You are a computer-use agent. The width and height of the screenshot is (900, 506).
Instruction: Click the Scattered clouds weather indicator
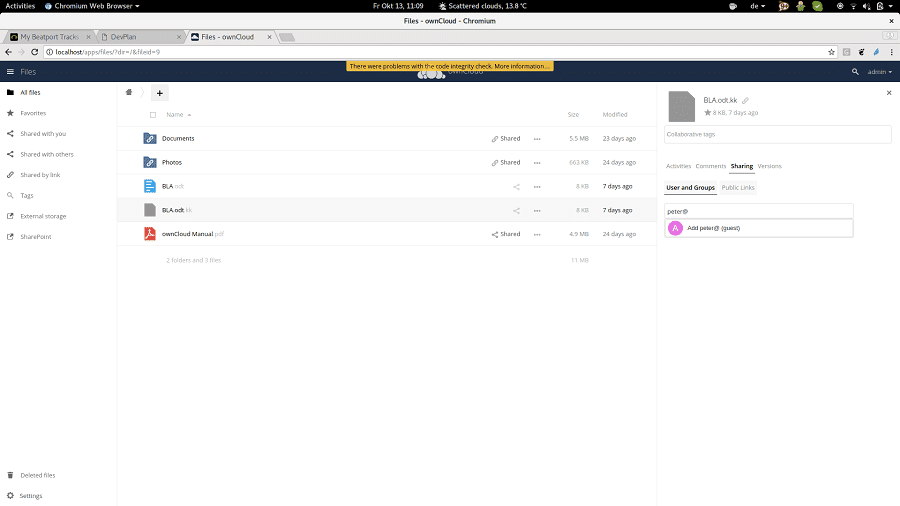[483, 6]
